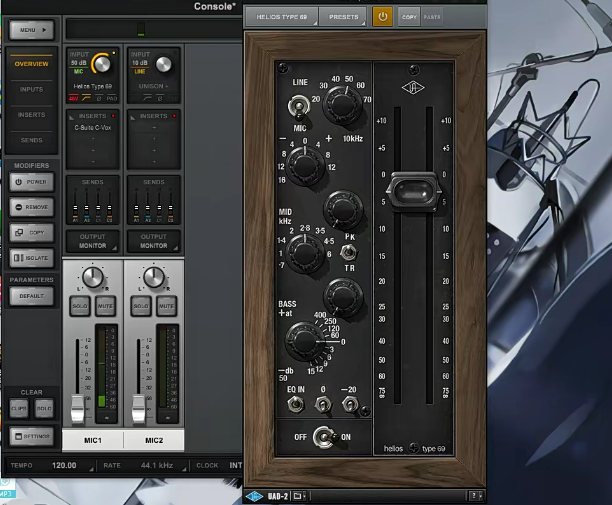Click the MIC1 inserts red record indicator
This screenshot has height=505, width=612.
click(x=113, y=116)
